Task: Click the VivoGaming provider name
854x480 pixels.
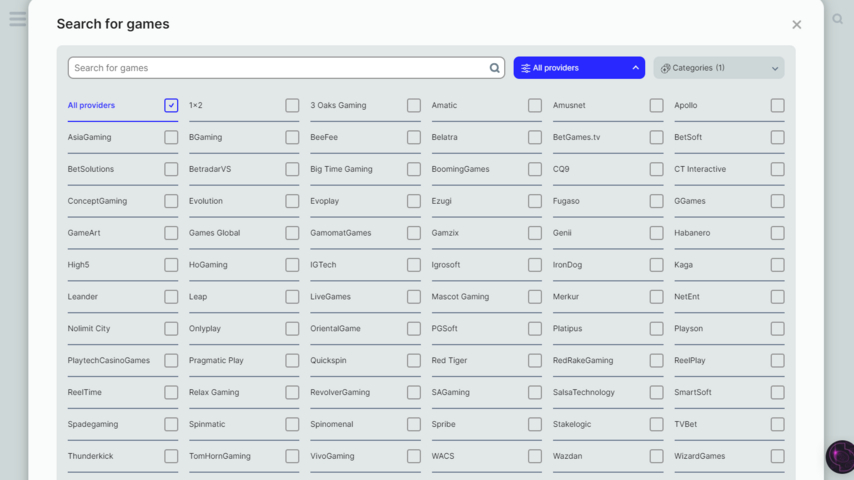Action: (x=332, y=456)
